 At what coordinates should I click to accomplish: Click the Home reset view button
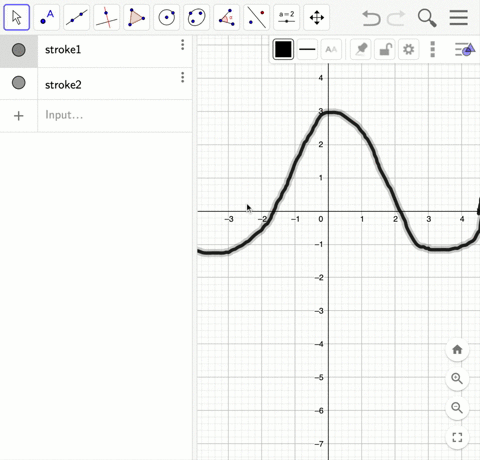pos(457,349)
